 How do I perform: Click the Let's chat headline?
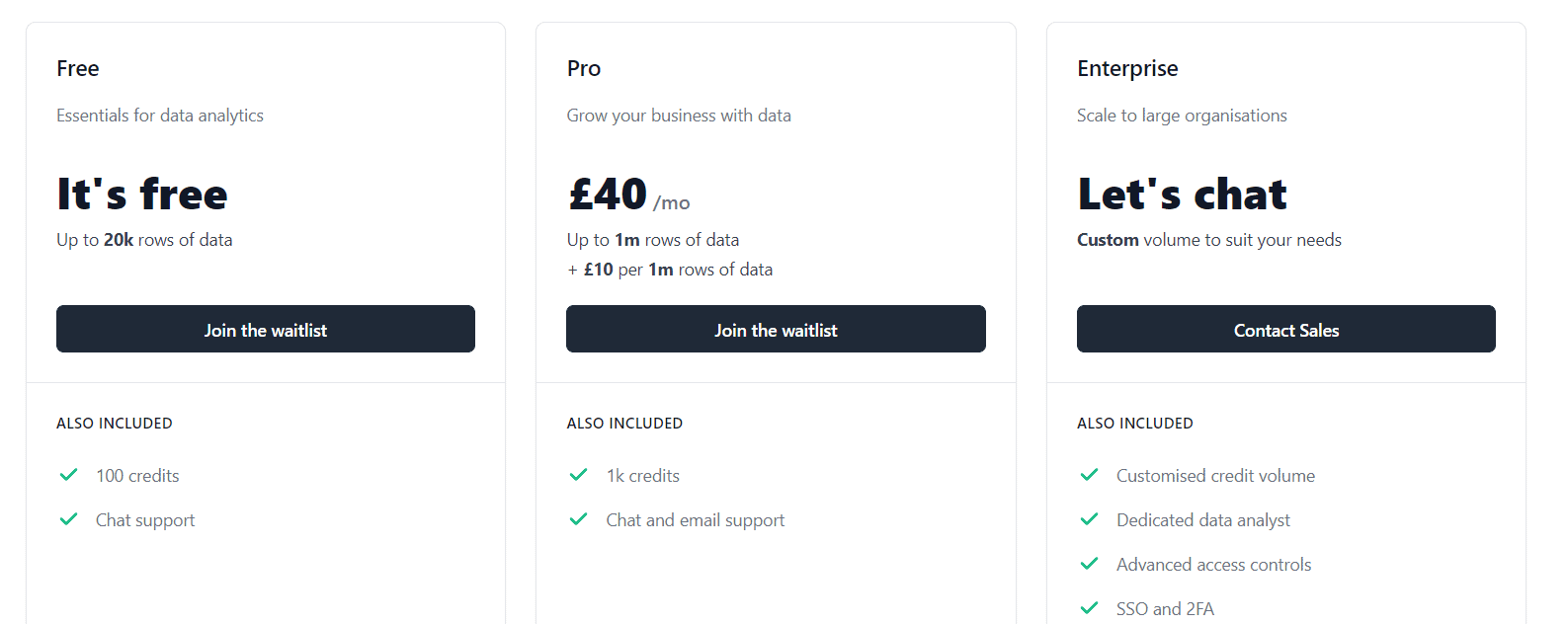[x=1182, y=195]
